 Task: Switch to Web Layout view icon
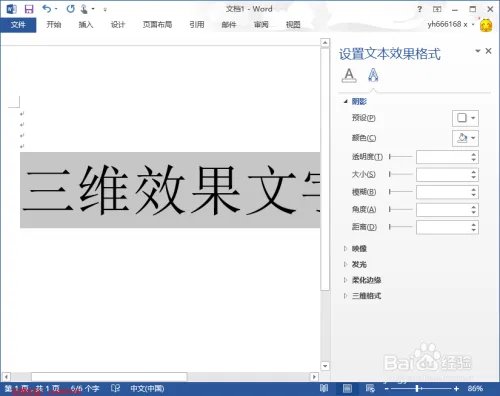tap(370, 388)
